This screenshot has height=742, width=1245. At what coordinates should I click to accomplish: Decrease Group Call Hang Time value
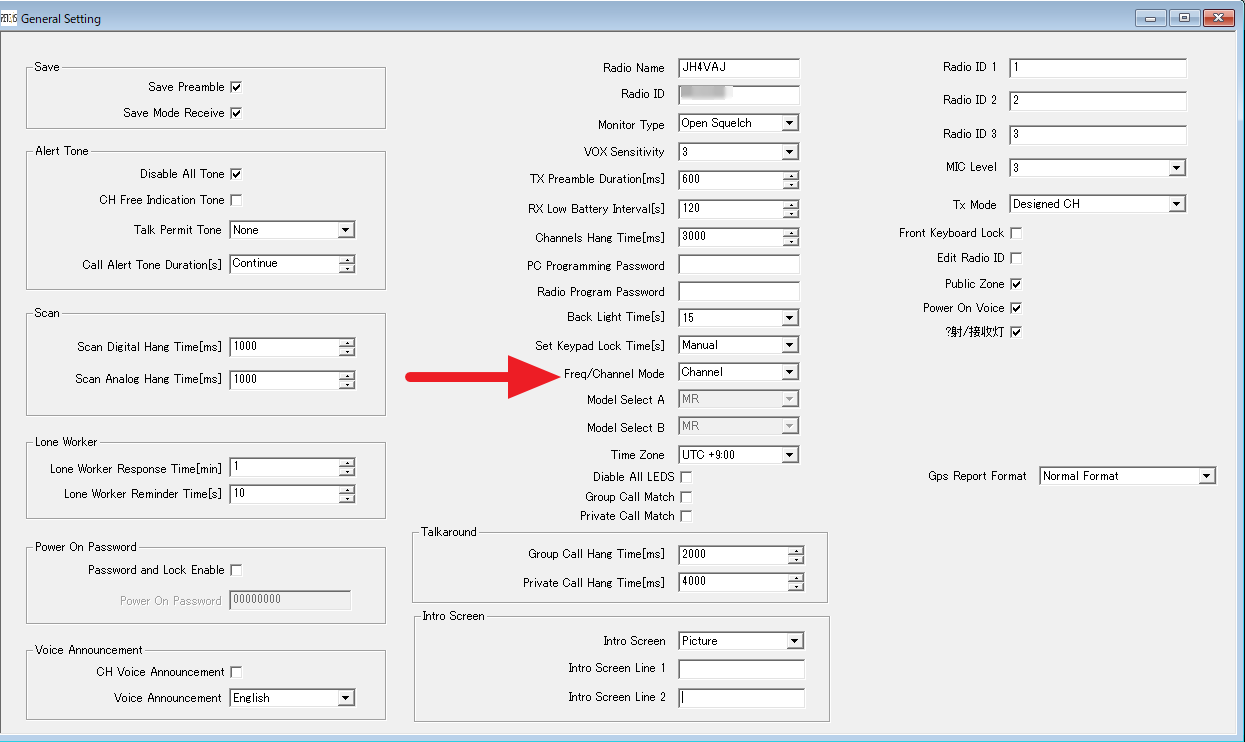795,559
